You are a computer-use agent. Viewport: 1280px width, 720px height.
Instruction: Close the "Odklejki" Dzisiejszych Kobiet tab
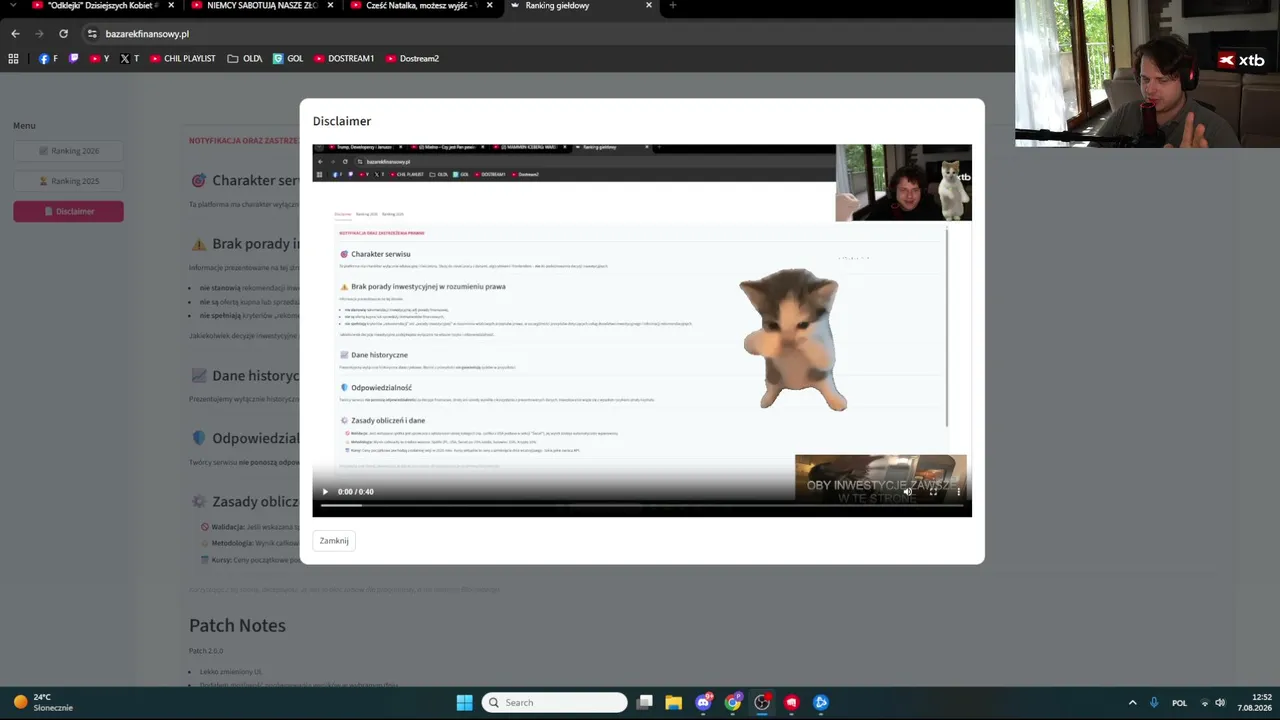(x=171, y=5)
